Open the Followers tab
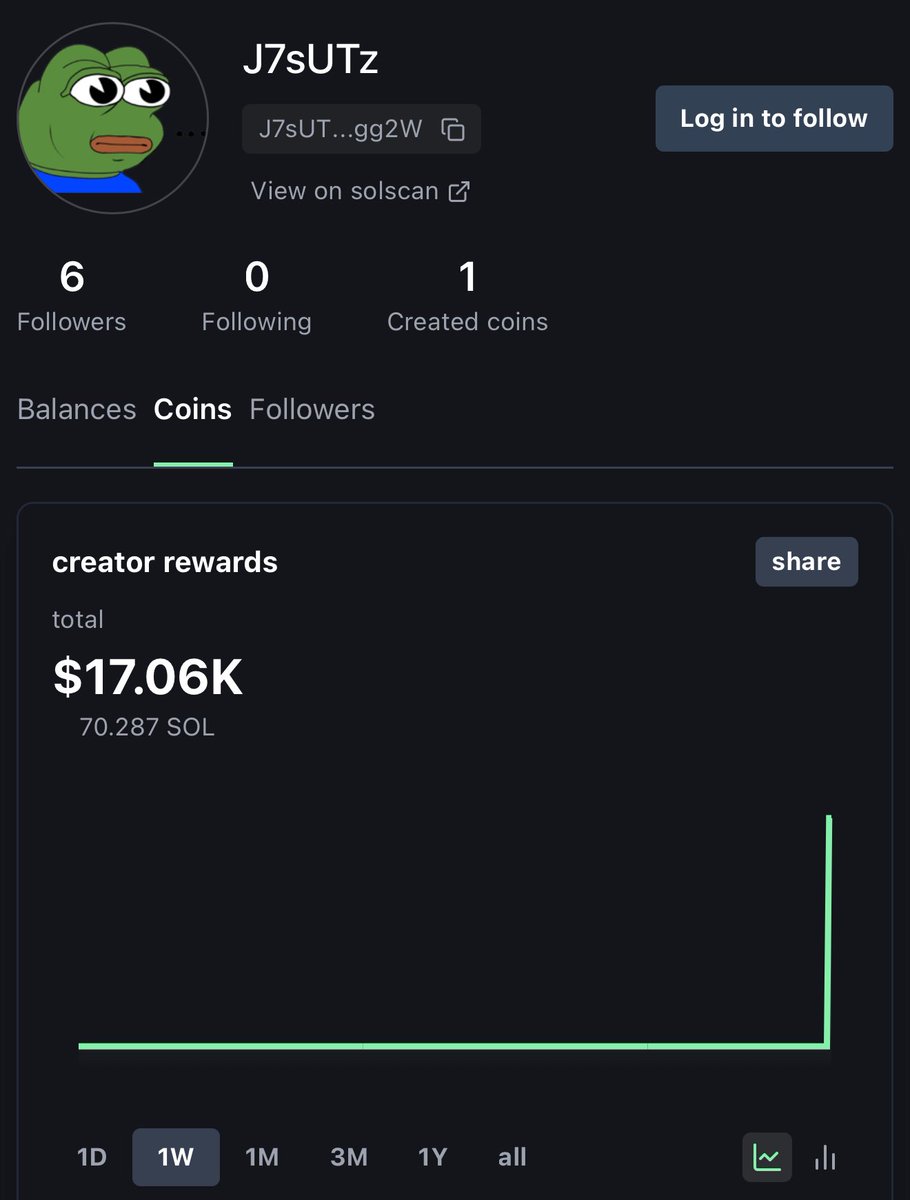The image size is (910, 1200). [312, 409]
